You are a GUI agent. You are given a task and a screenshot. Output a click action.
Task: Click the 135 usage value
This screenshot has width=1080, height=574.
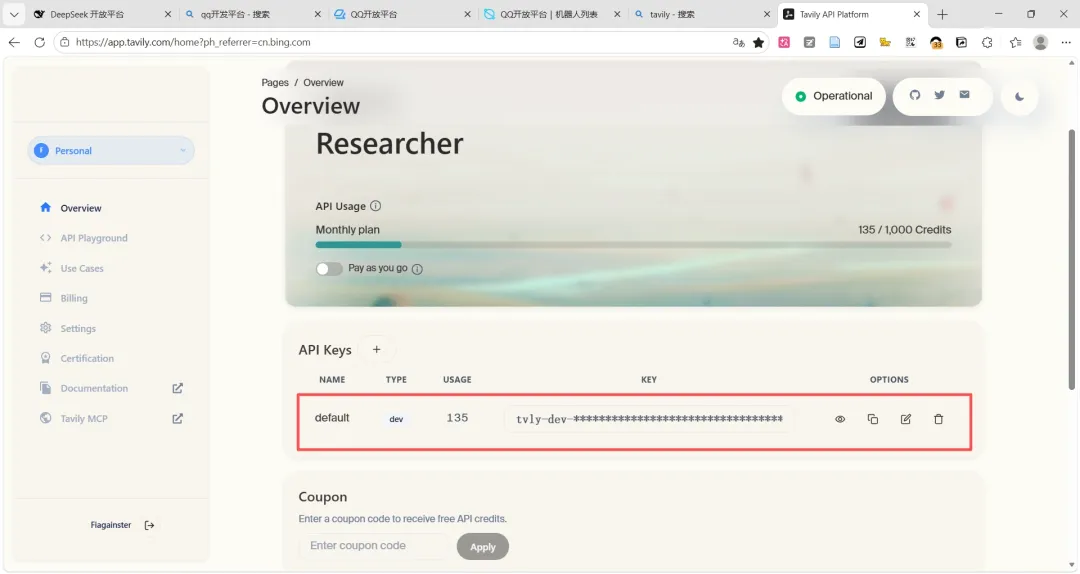tap(457, 418)
